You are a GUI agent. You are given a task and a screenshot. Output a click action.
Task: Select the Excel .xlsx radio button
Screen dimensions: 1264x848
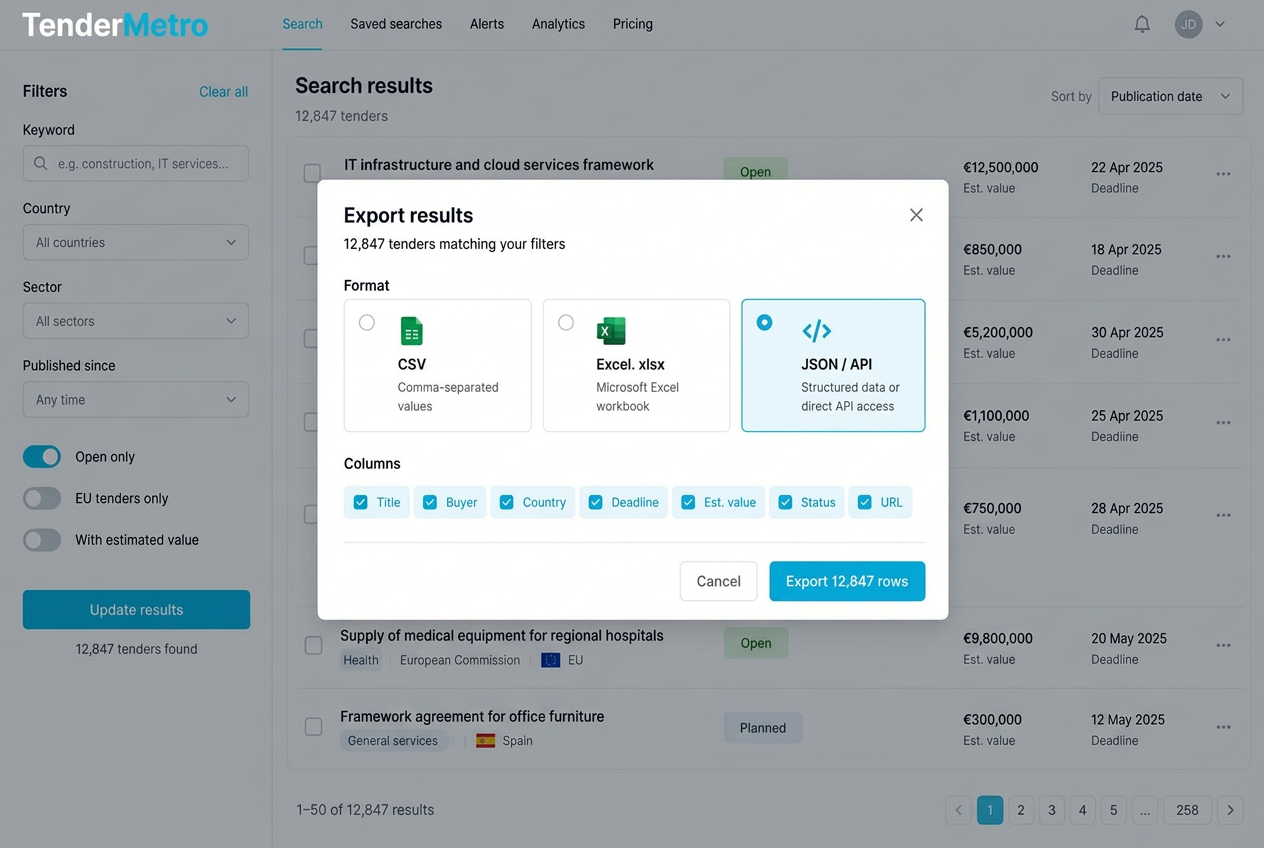coord(566,322)
